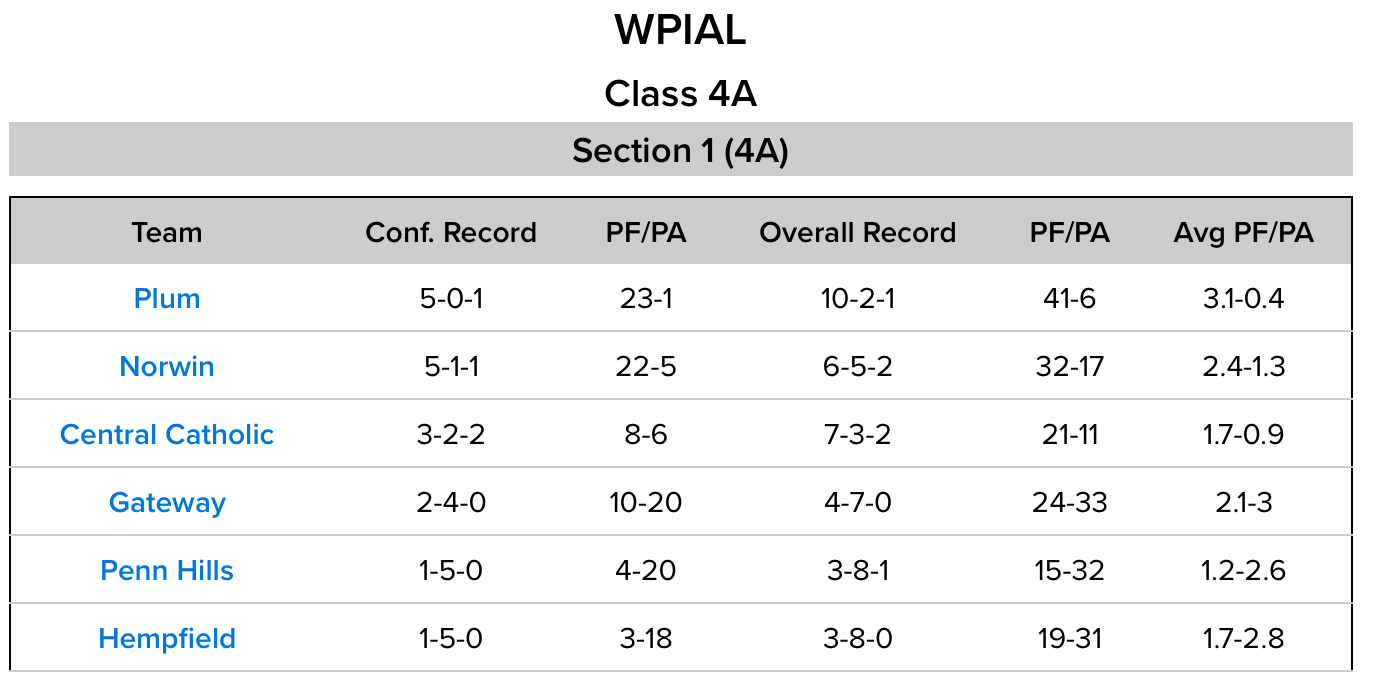This screenshot has width=1374, height=679.
Task: Click Plum's average PF/PA 3.1-0.4
Action: [1243, 299]
